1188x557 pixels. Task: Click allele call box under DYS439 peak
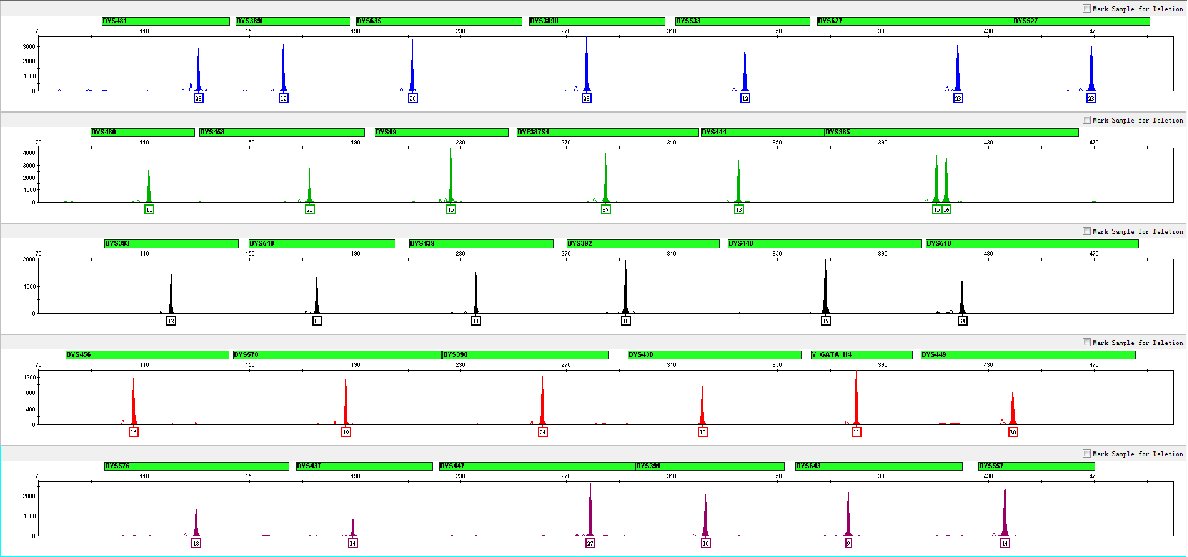click(476, 321)
